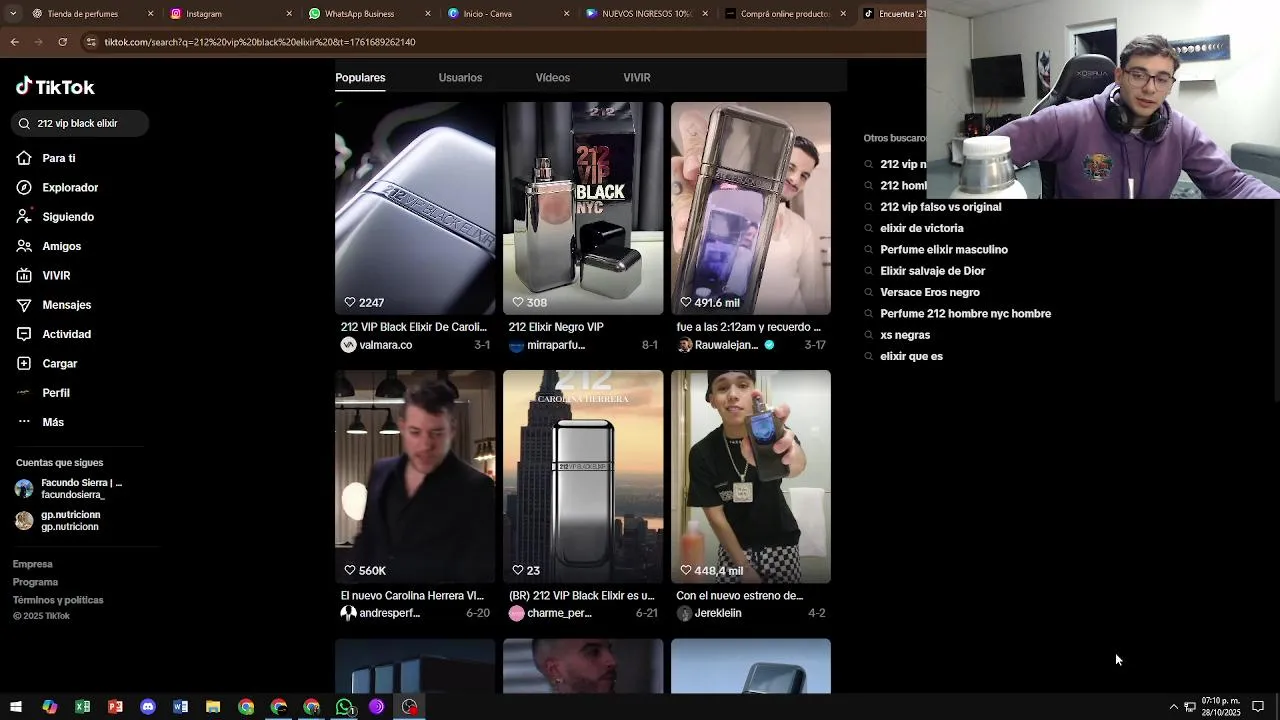Click title '212 VIP Black Elixir De Caroli...'
The width and height of the screenshot is (1280, 720).
414,327
